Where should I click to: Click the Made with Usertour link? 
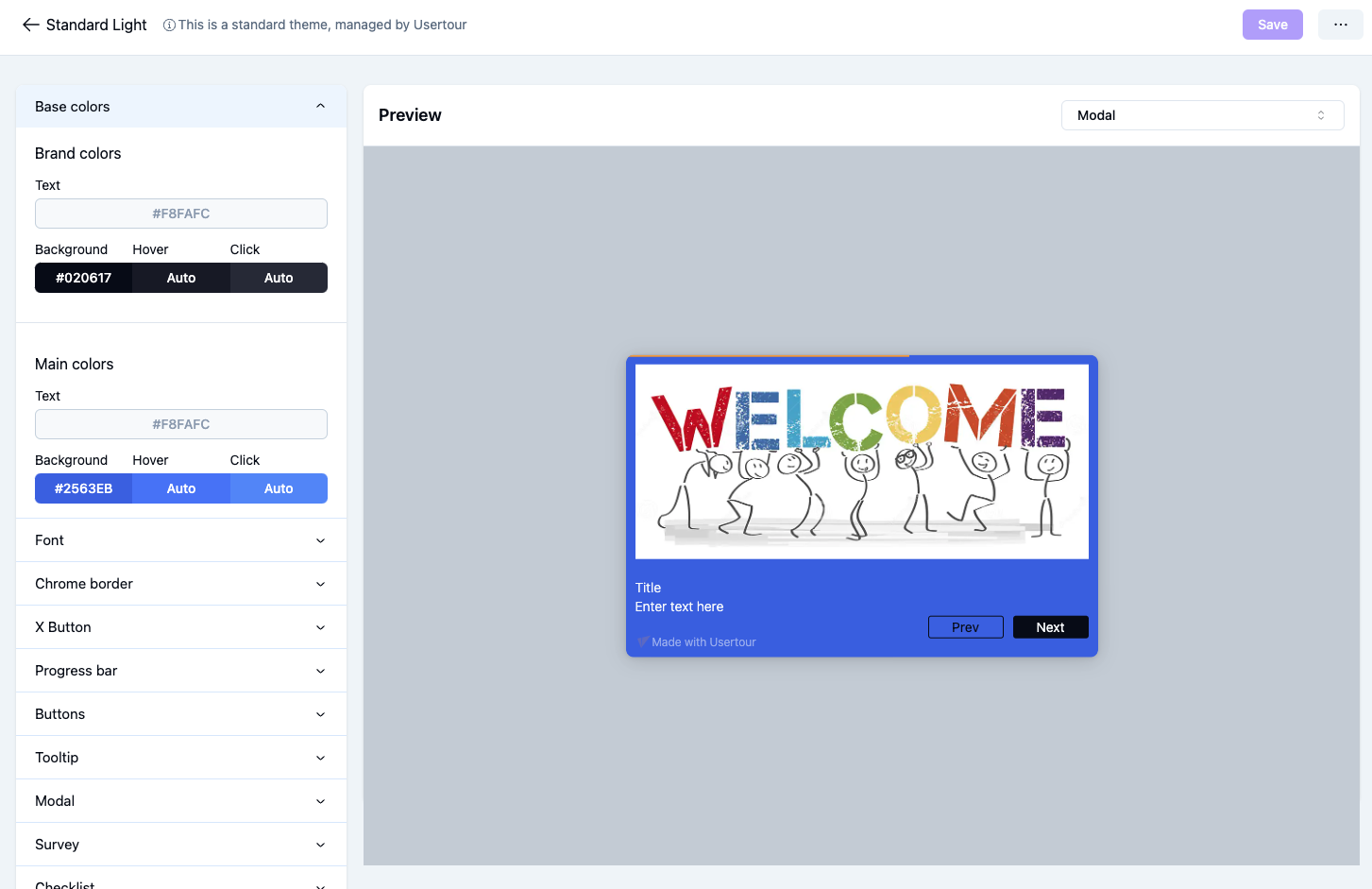[x=696, y=642]
